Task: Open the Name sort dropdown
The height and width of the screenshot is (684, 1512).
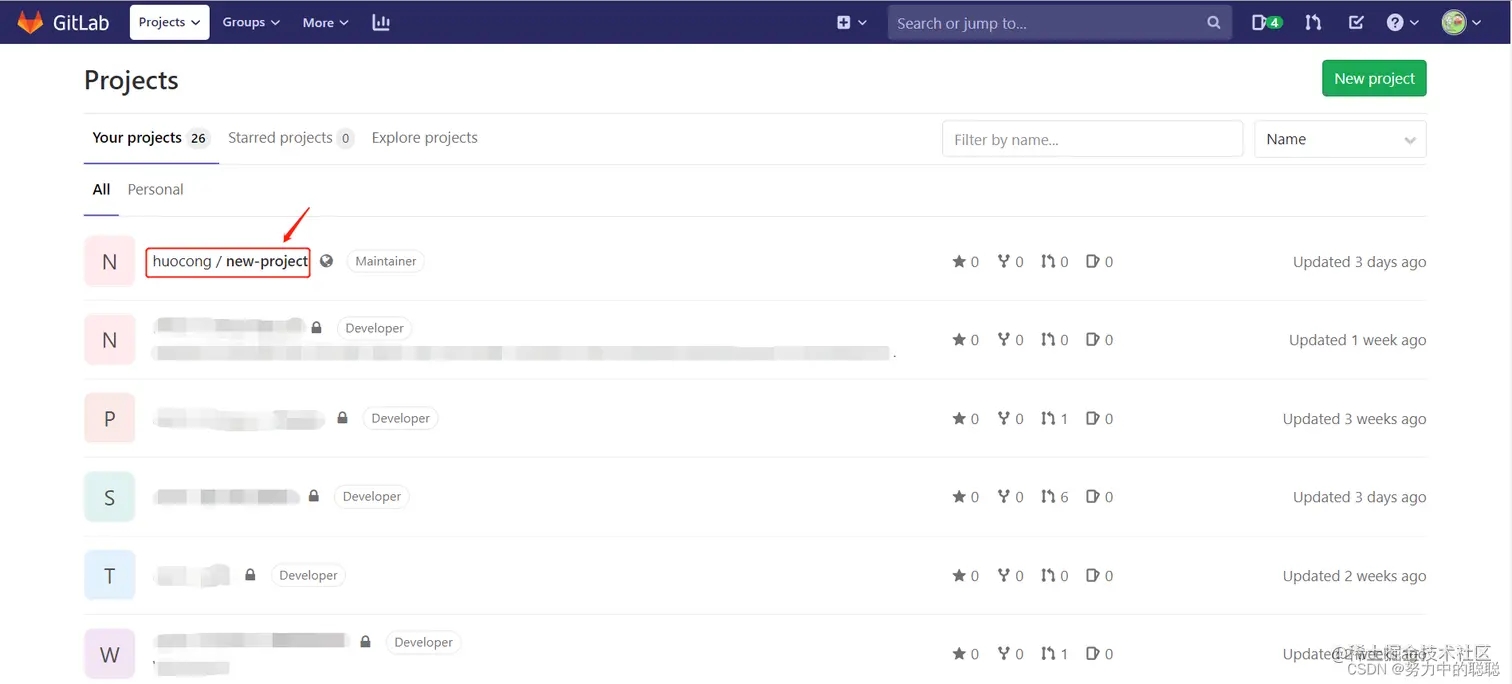Action: pyautogui.click(x=1340, y=139)
